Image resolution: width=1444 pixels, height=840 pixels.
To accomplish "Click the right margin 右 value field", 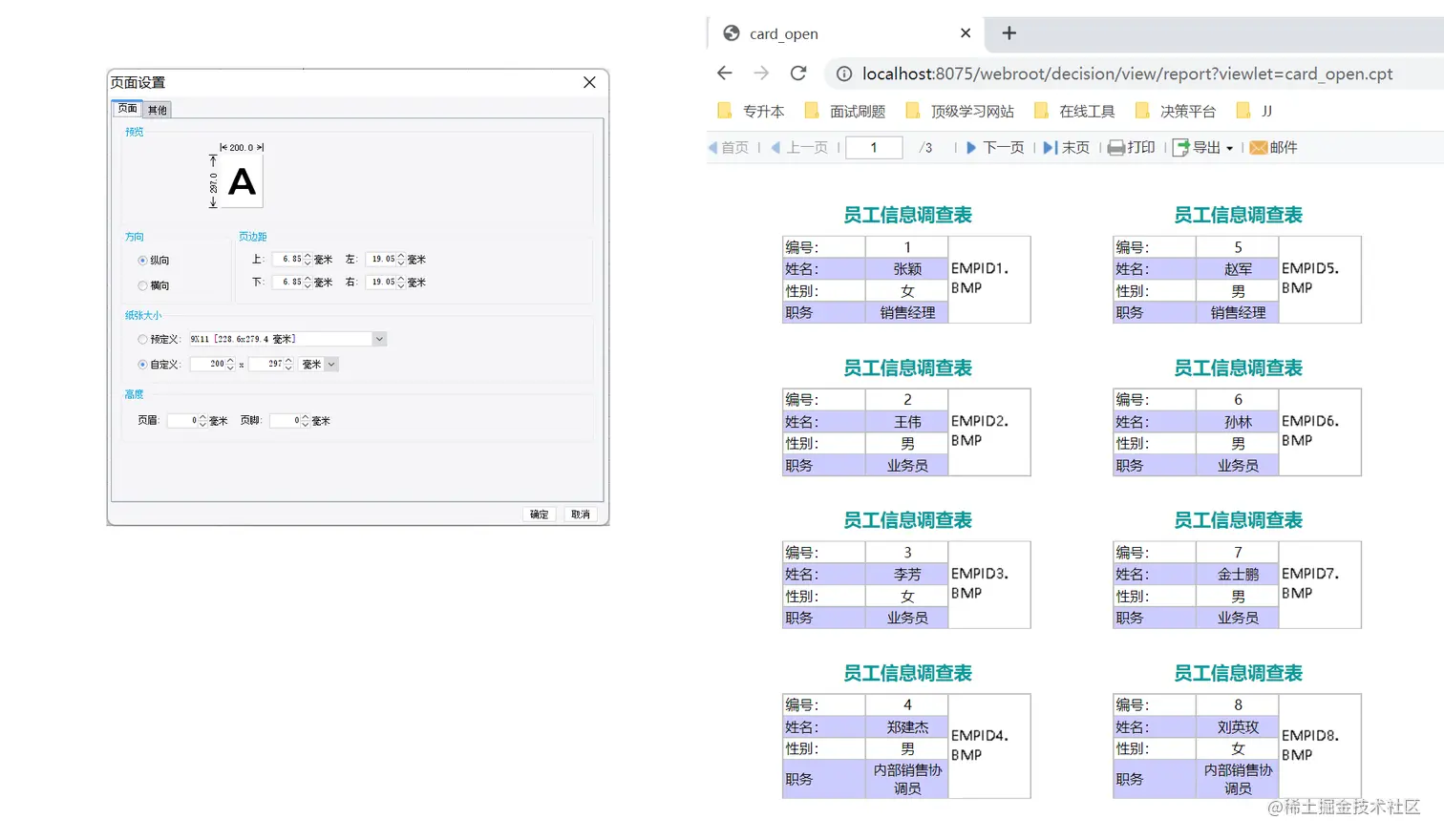I will point(381,282).
